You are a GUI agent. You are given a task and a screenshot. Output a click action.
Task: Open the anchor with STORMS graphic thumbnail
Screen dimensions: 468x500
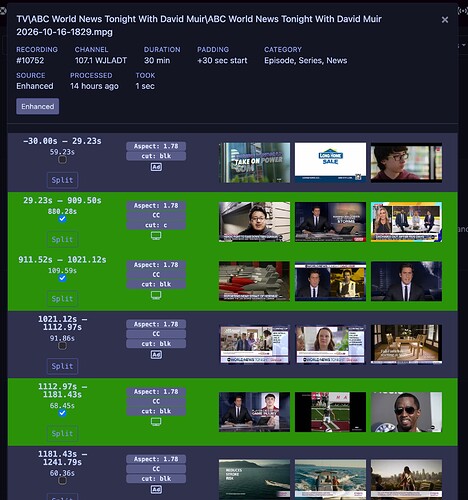(330, 222)
